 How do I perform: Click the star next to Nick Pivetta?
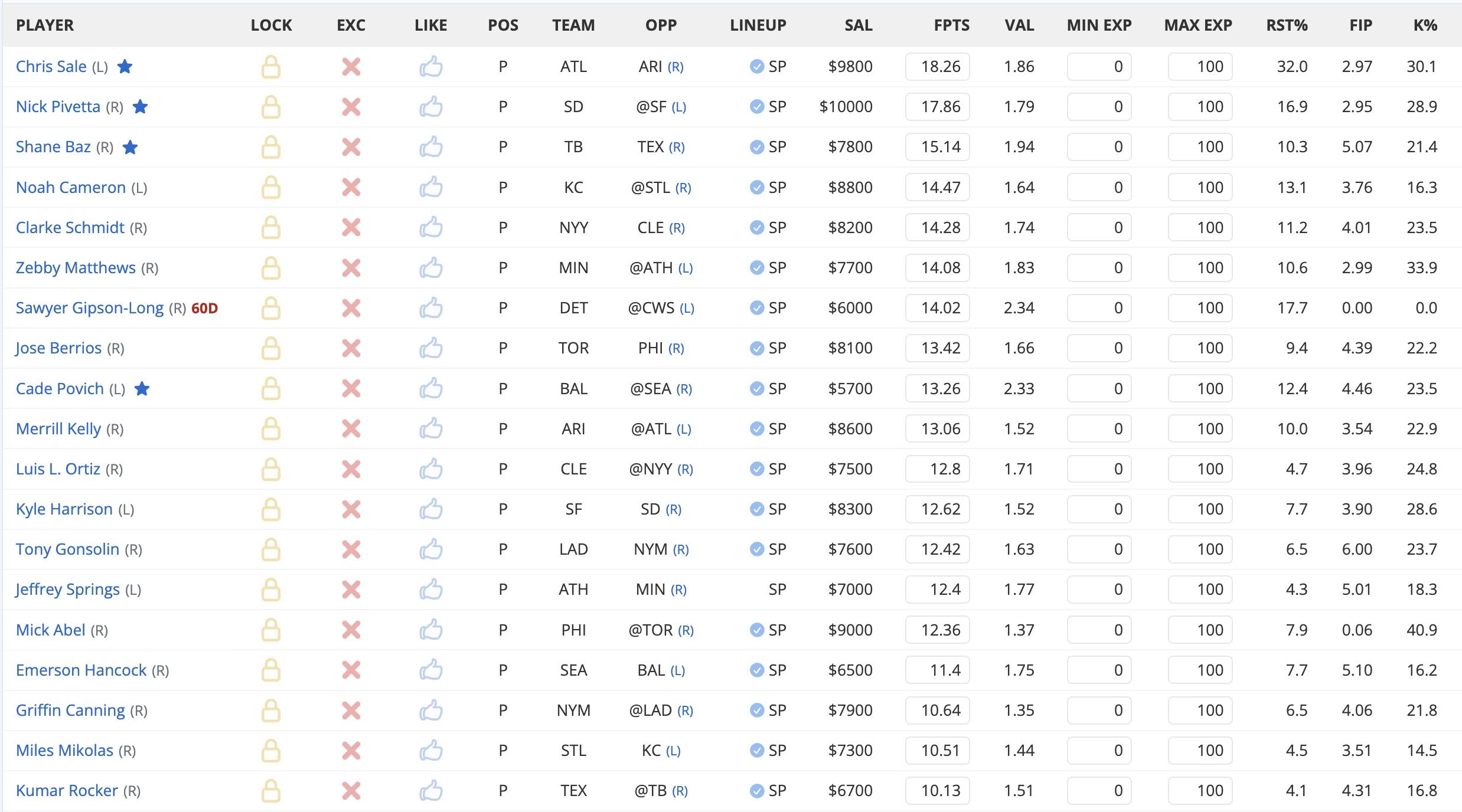pos(140,106)
